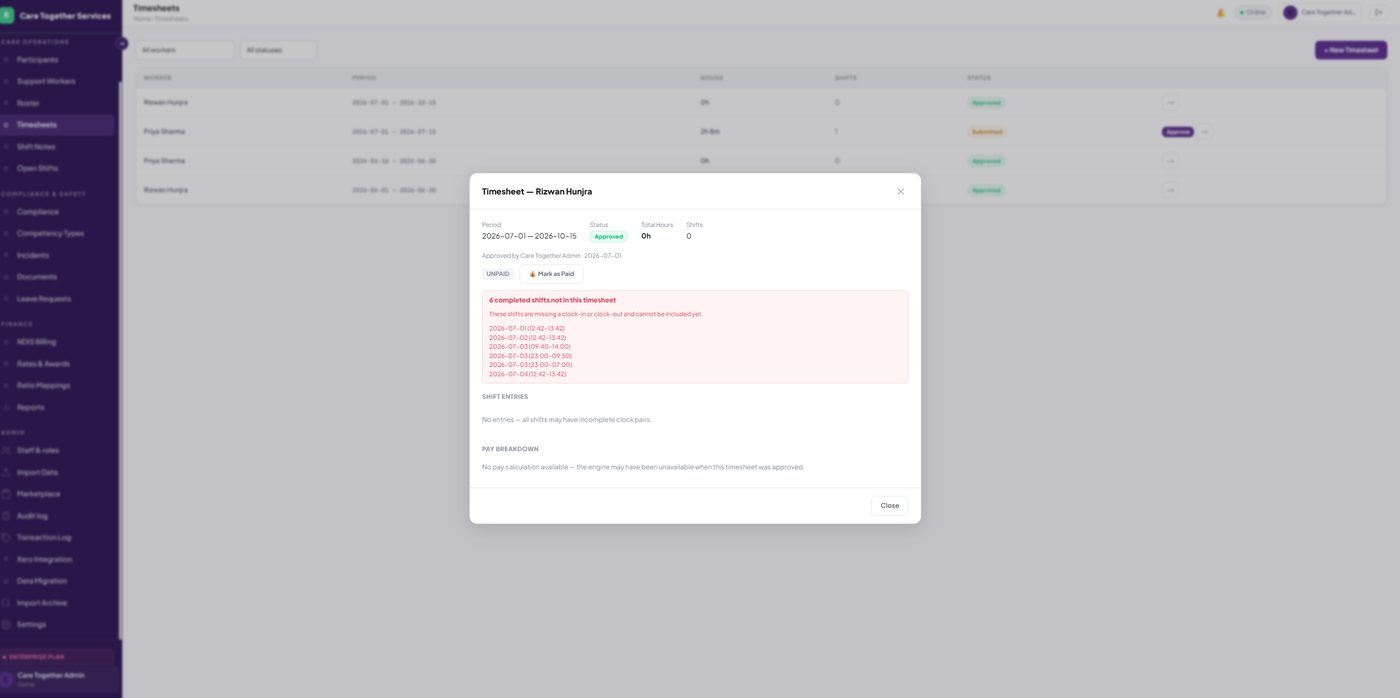The height and width of the screenshot is (698, 1400).
Task: Open the Care Together Admin account menu in the header
Action: (x=1321, y=12)
